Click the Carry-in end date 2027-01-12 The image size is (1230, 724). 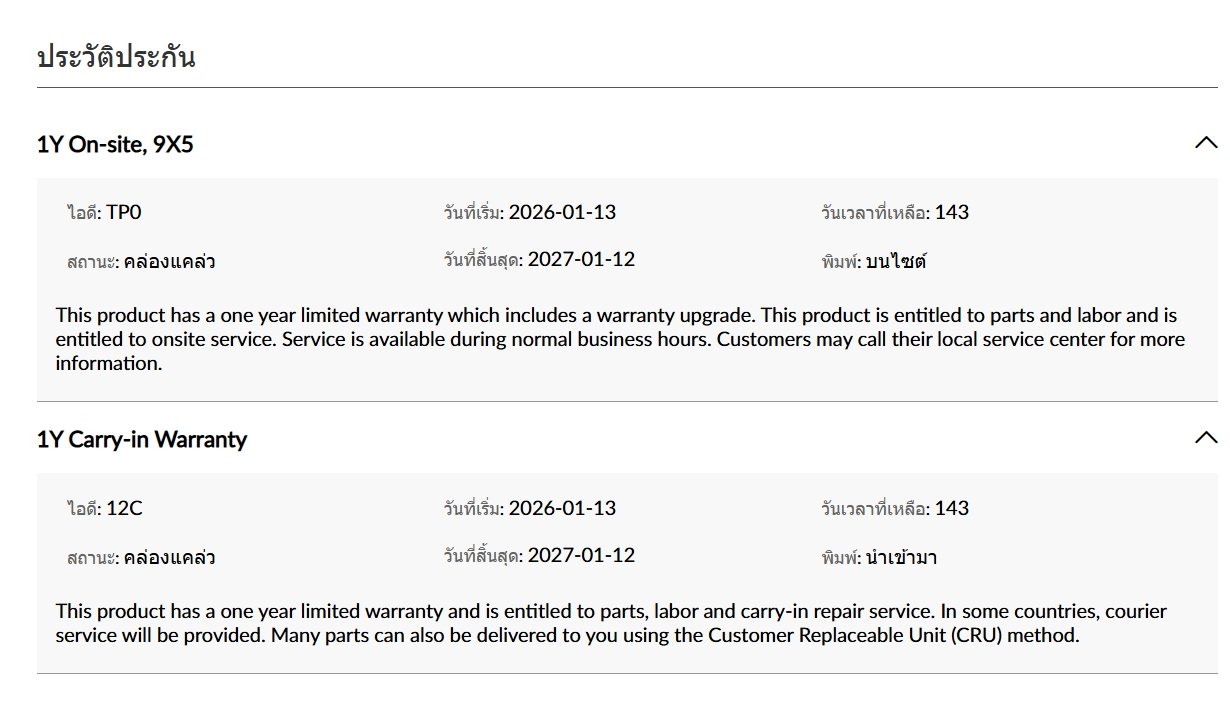(x=581, y=555)
